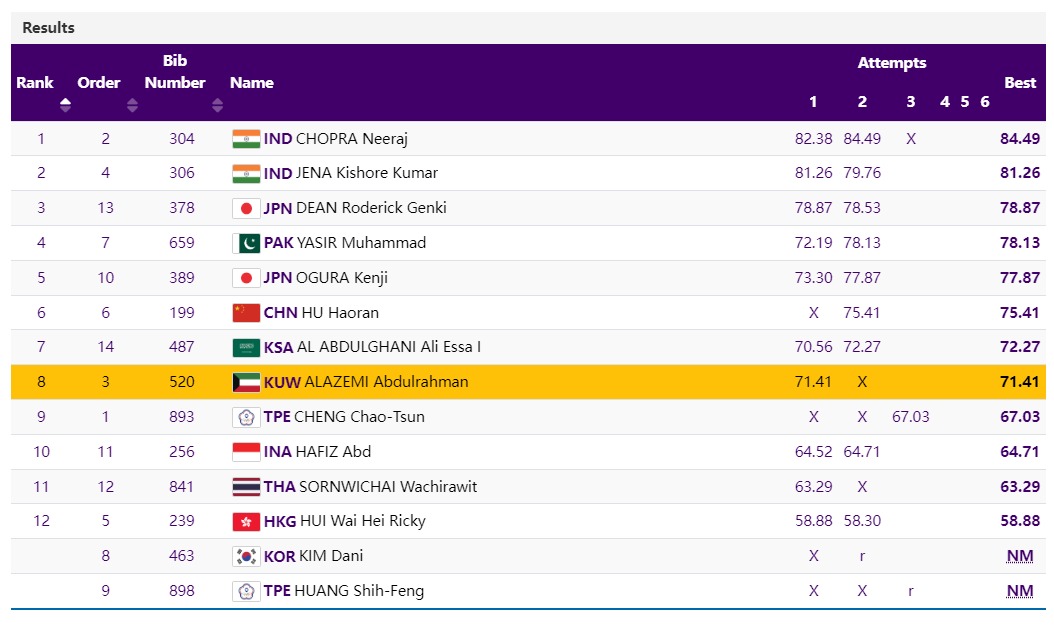Sort results by the Bib Number column arrows
Image resolution: width=1054 pixels, height=631 pixels.
[217, 104]
